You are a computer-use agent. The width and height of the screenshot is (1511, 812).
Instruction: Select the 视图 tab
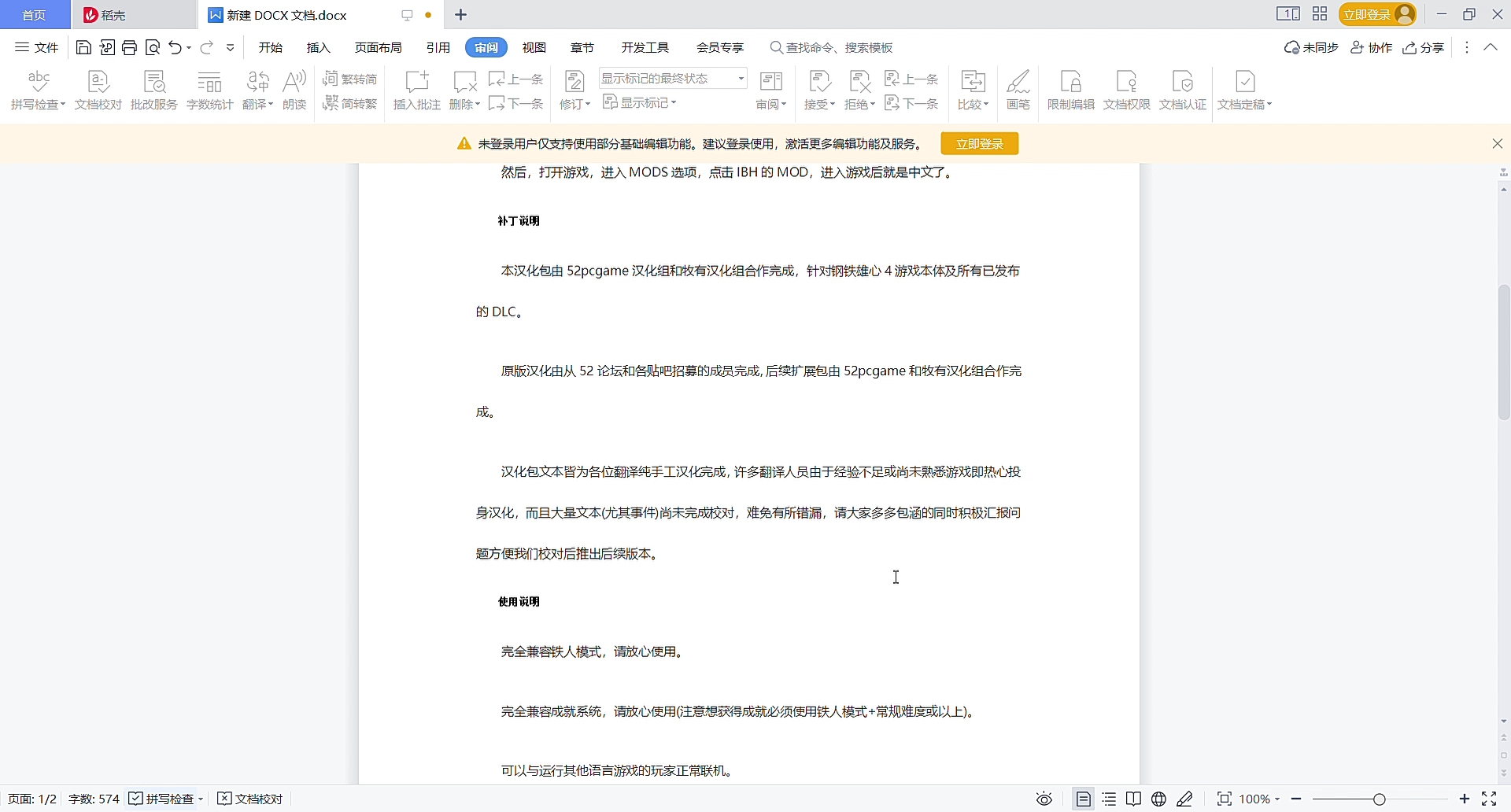pos(534,48)
